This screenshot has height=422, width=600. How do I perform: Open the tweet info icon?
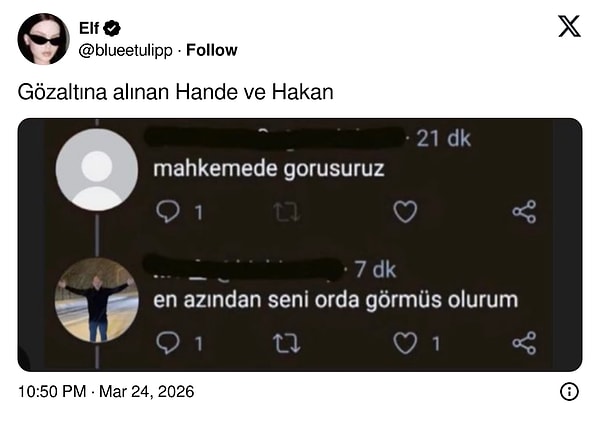point(569,391)
